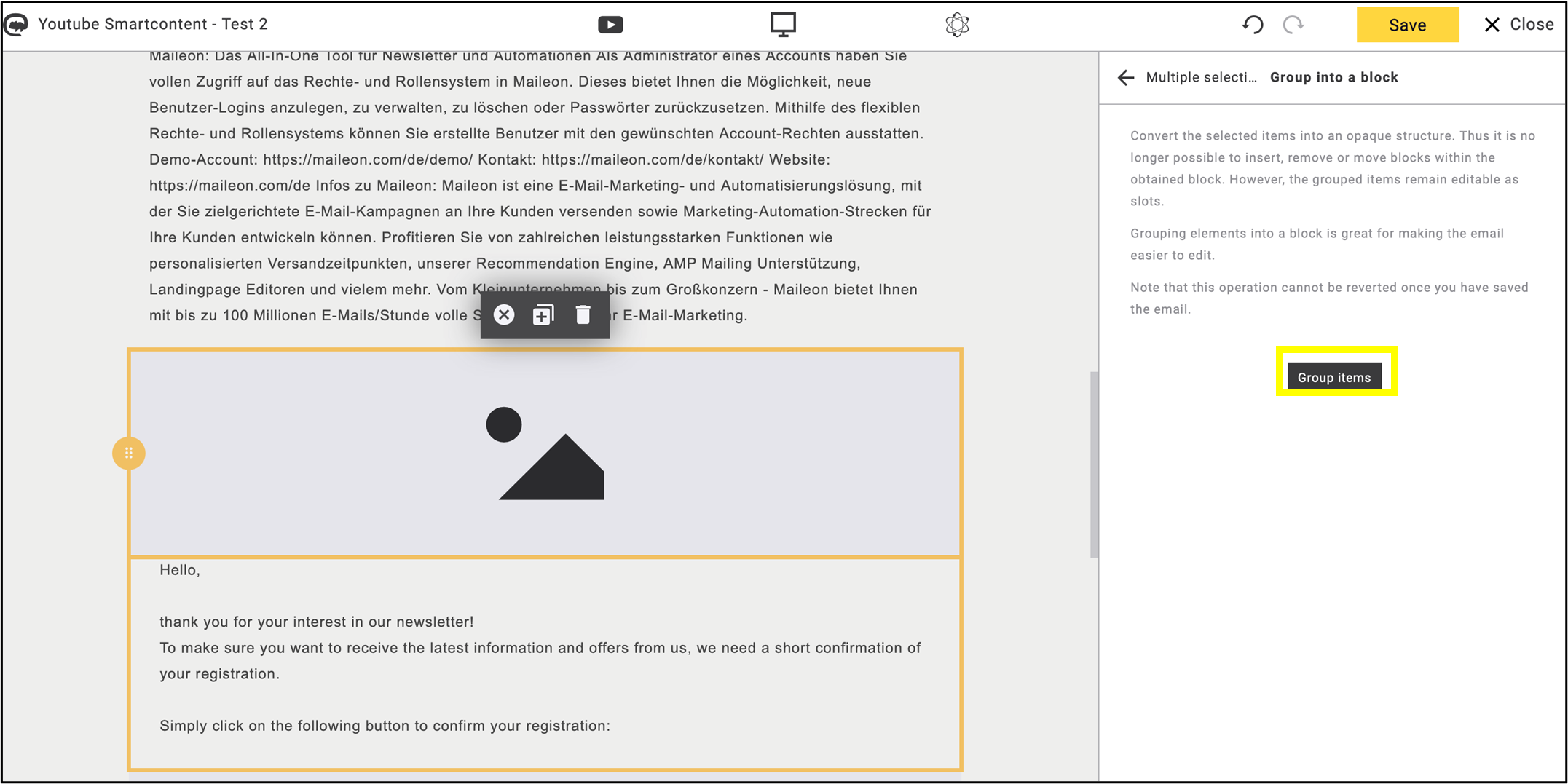Open Multiple selection breadcrumb
Screen dimensions: 1568x784
pos(1201,77)
